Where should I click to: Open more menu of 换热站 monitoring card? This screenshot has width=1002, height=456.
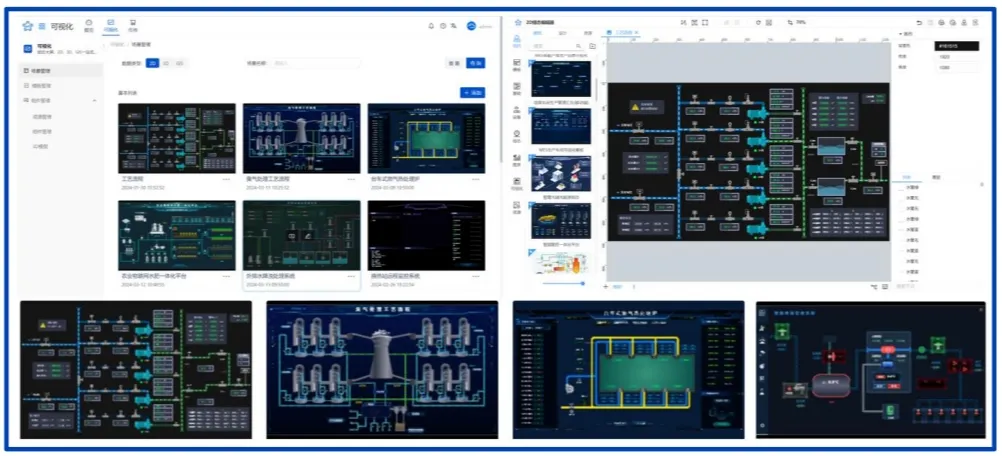[476, 277]
